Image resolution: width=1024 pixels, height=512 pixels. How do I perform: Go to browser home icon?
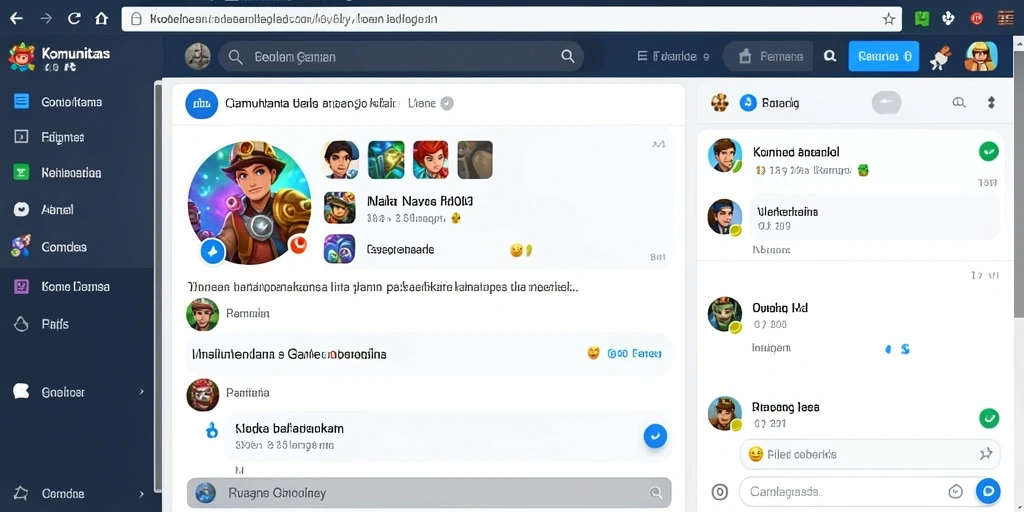[101, 19]
